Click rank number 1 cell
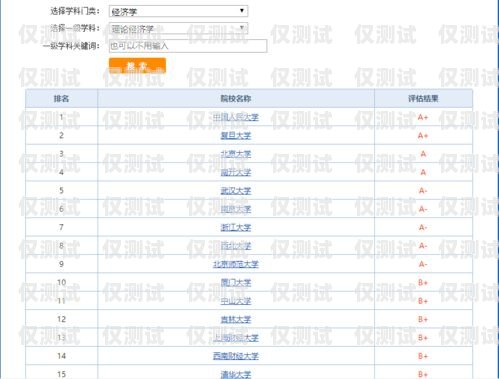499x379 pixels. 61,117
